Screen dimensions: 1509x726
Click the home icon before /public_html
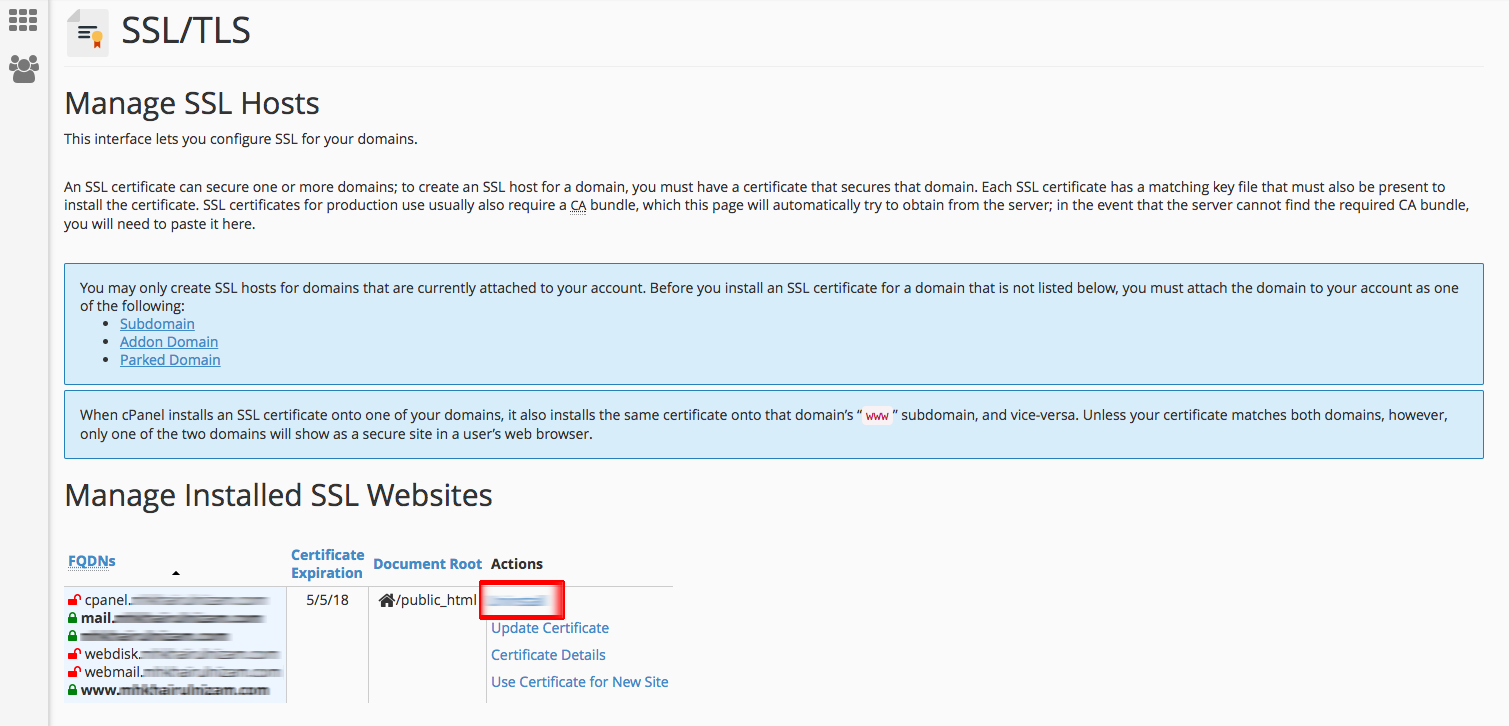[387, 600]
